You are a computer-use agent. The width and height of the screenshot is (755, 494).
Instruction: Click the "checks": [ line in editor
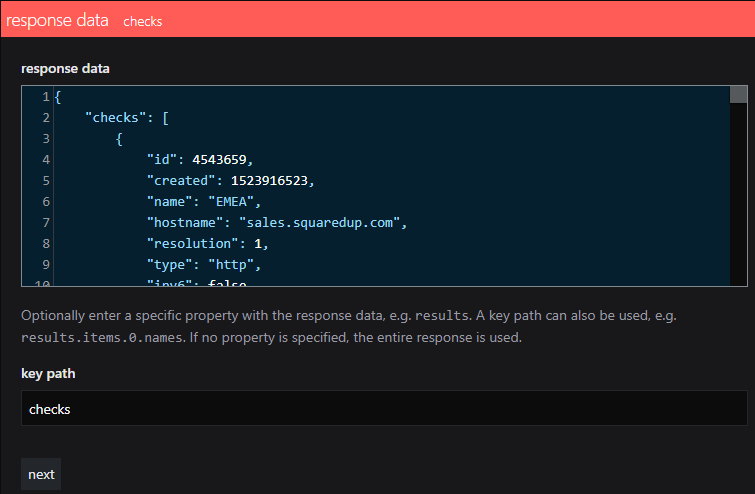(x=127, y=118)
